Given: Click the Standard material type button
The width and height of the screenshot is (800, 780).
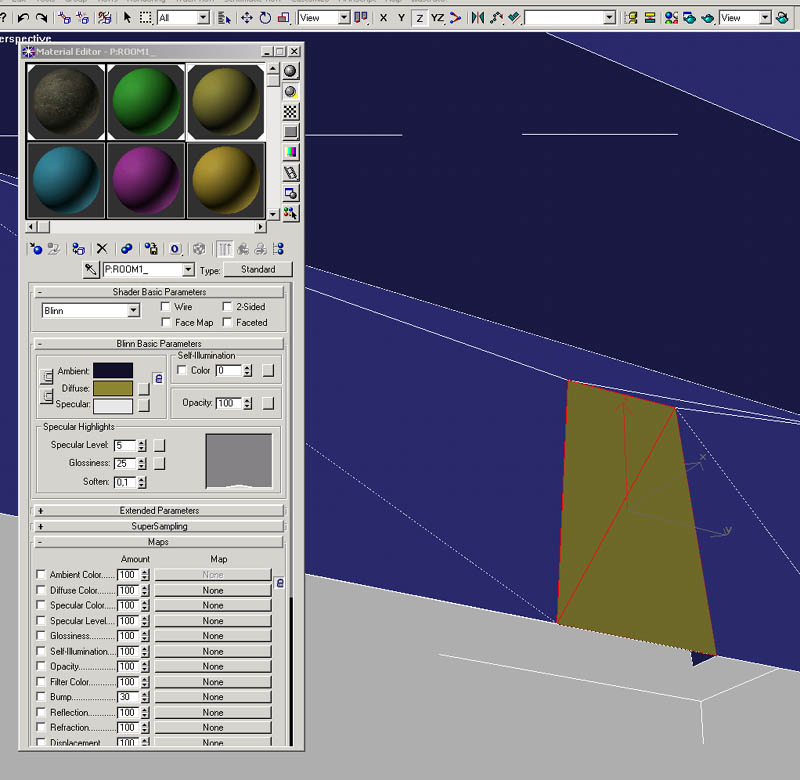Looking at the screenshot, I should click(x=258, y=270).
